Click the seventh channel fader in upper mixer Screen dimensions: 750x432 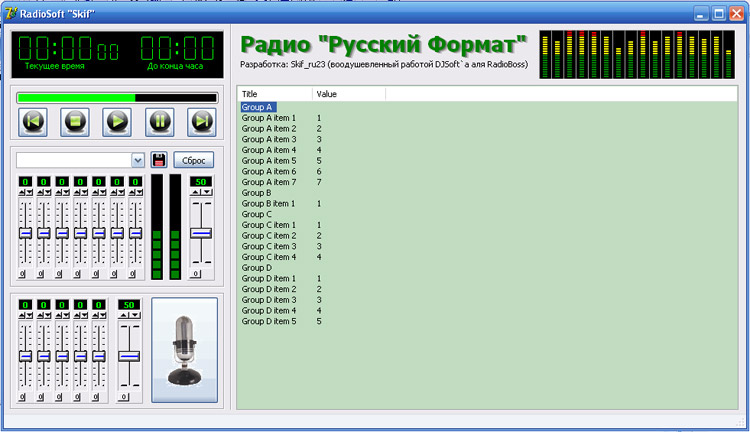coord(135,233)
